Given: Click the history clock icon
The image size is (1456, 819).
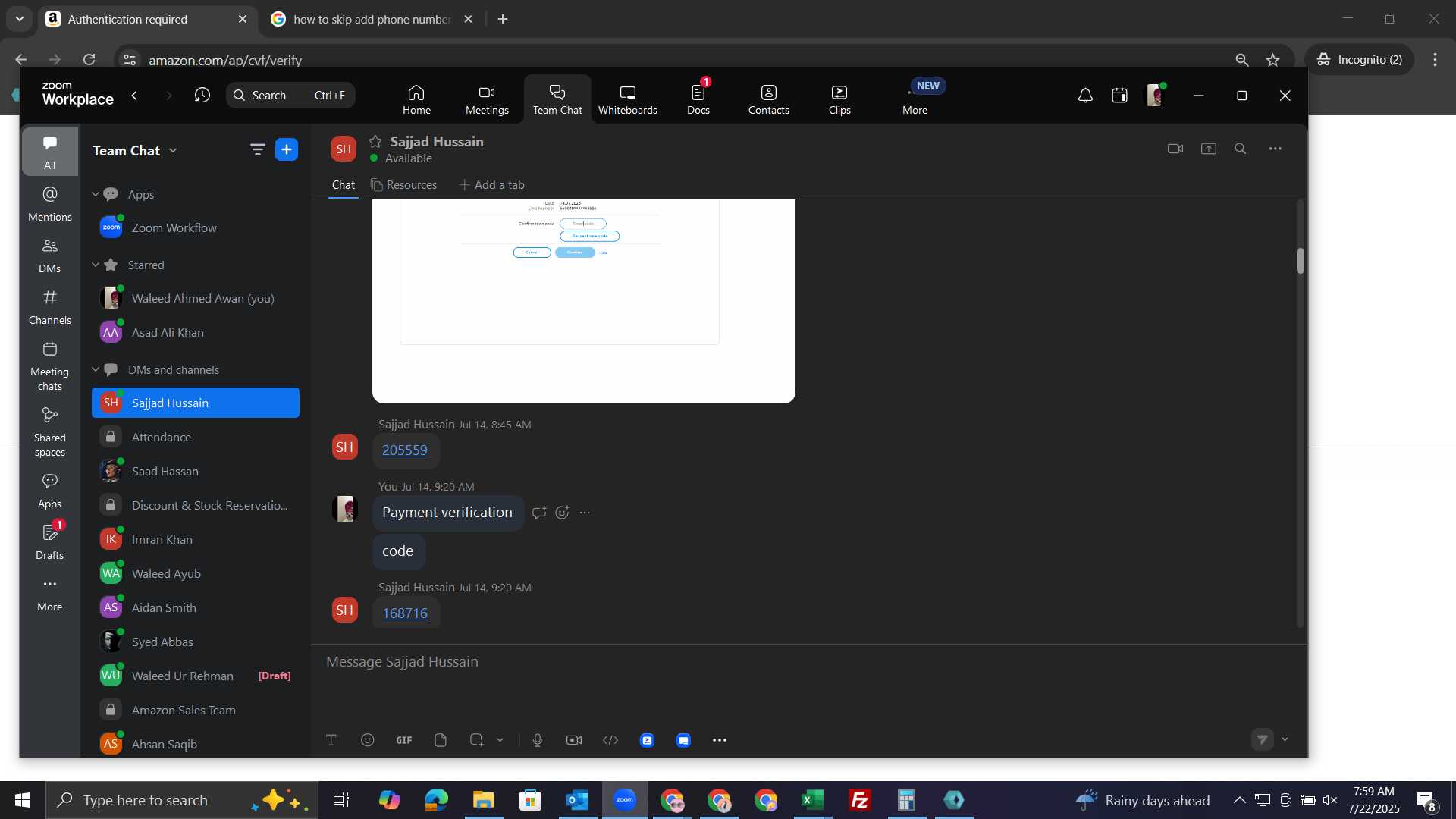Looking at the screenshot, I should click(x=202, y=96).
